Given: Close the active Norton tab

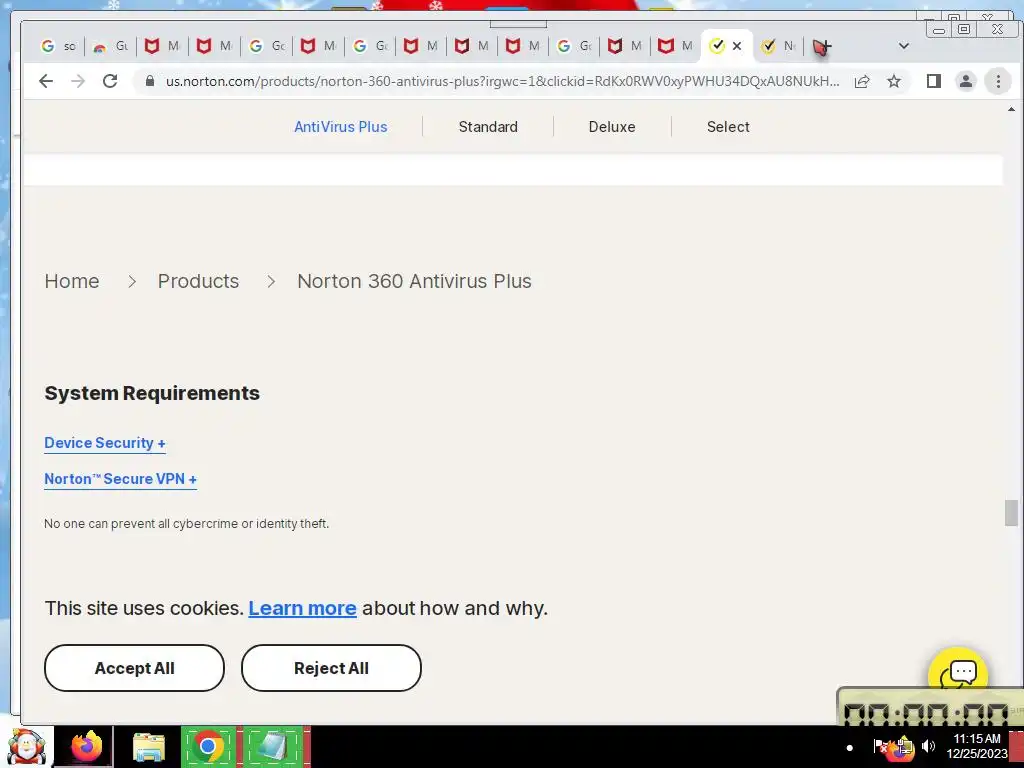Looking at the screenshot, I should [x=737, y=46].
